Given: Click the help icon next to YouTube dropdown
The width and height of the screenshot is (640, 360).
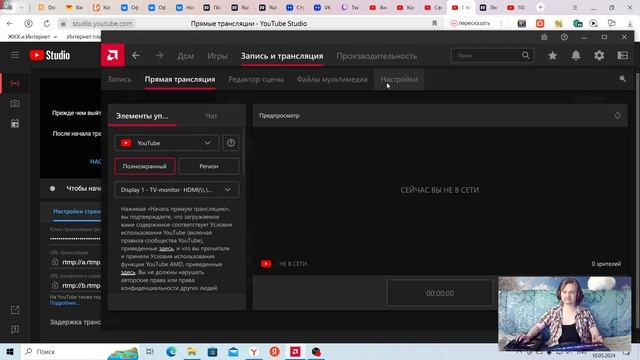Looking at the screenshot, I should click(231, 143).
